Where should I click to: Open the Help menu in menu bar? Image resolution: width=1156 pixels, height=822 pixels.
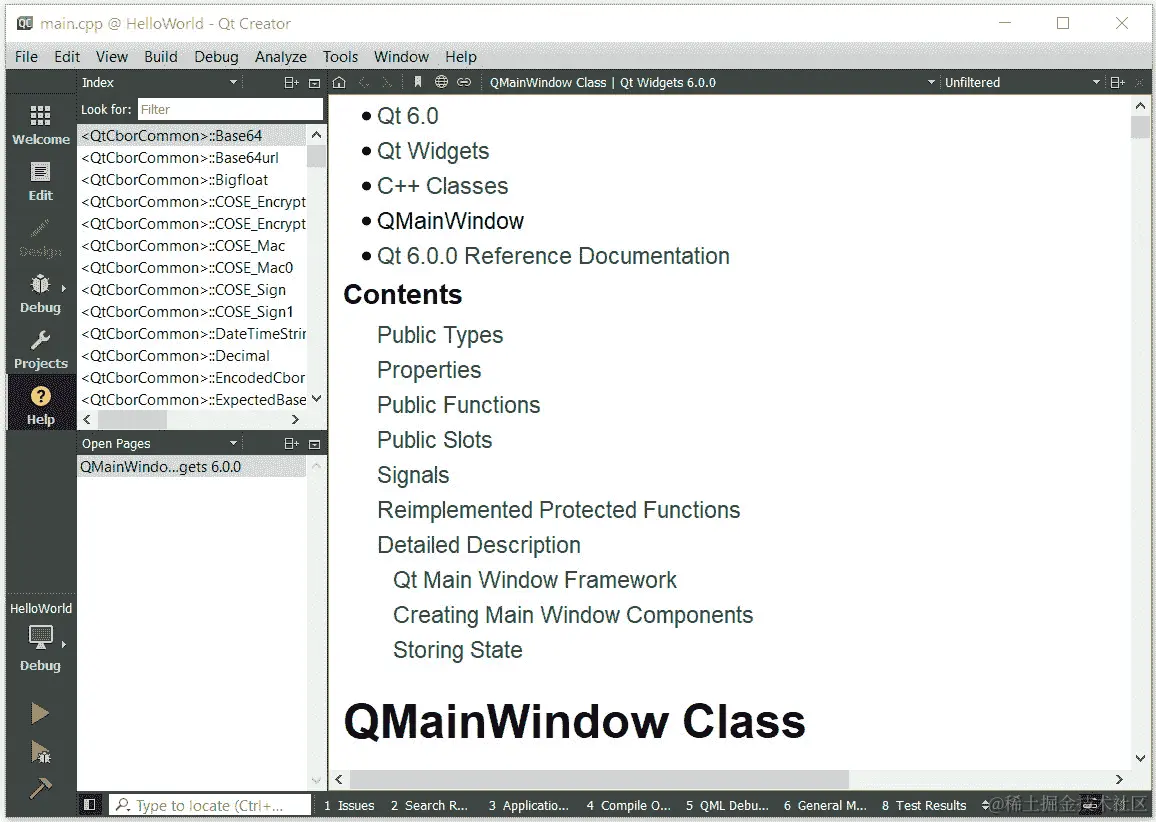[x=461, y=57]
